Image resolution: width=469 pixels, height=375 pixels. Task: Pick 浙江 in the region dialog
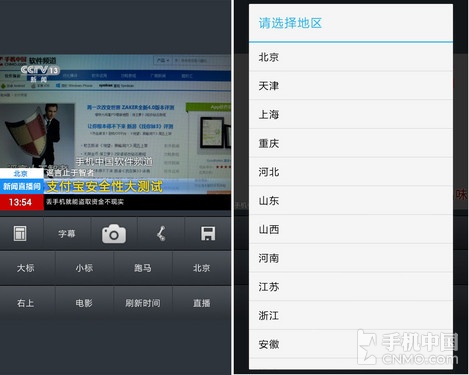tap(351, 315)
